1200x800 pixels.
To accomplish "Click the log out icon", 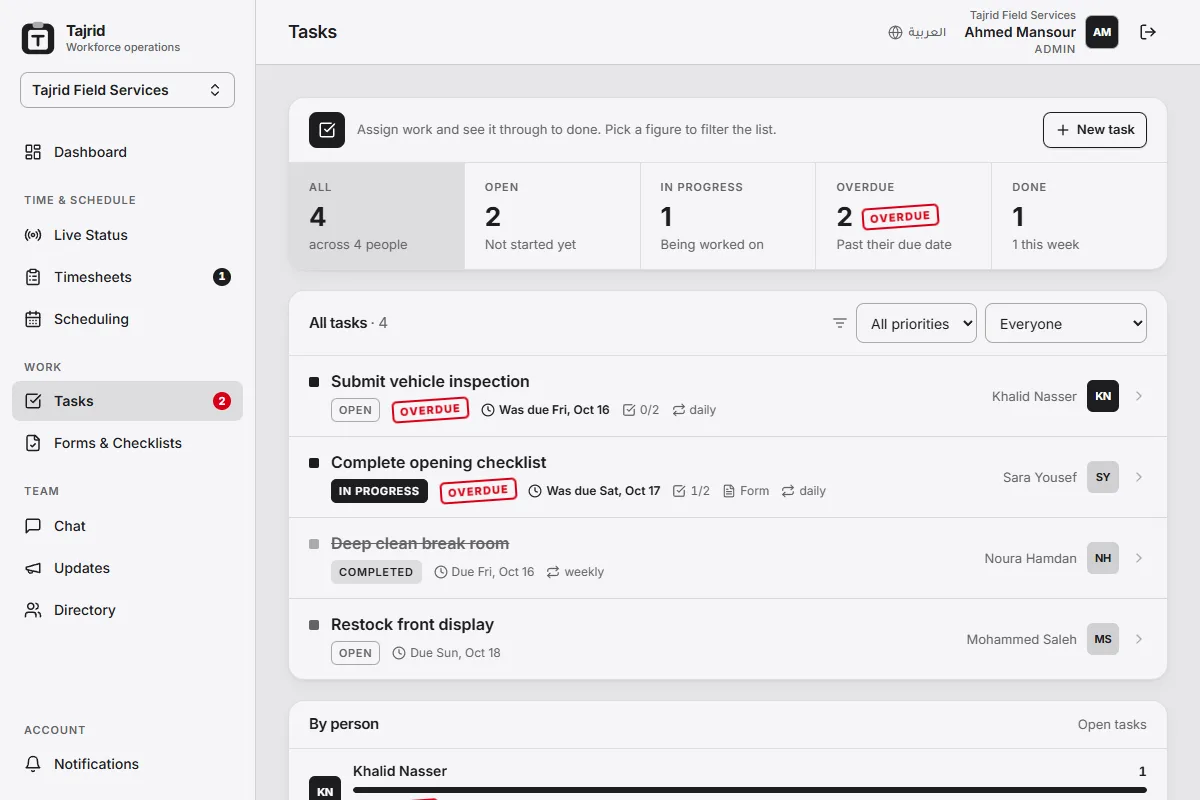I will pos(1148,32).
